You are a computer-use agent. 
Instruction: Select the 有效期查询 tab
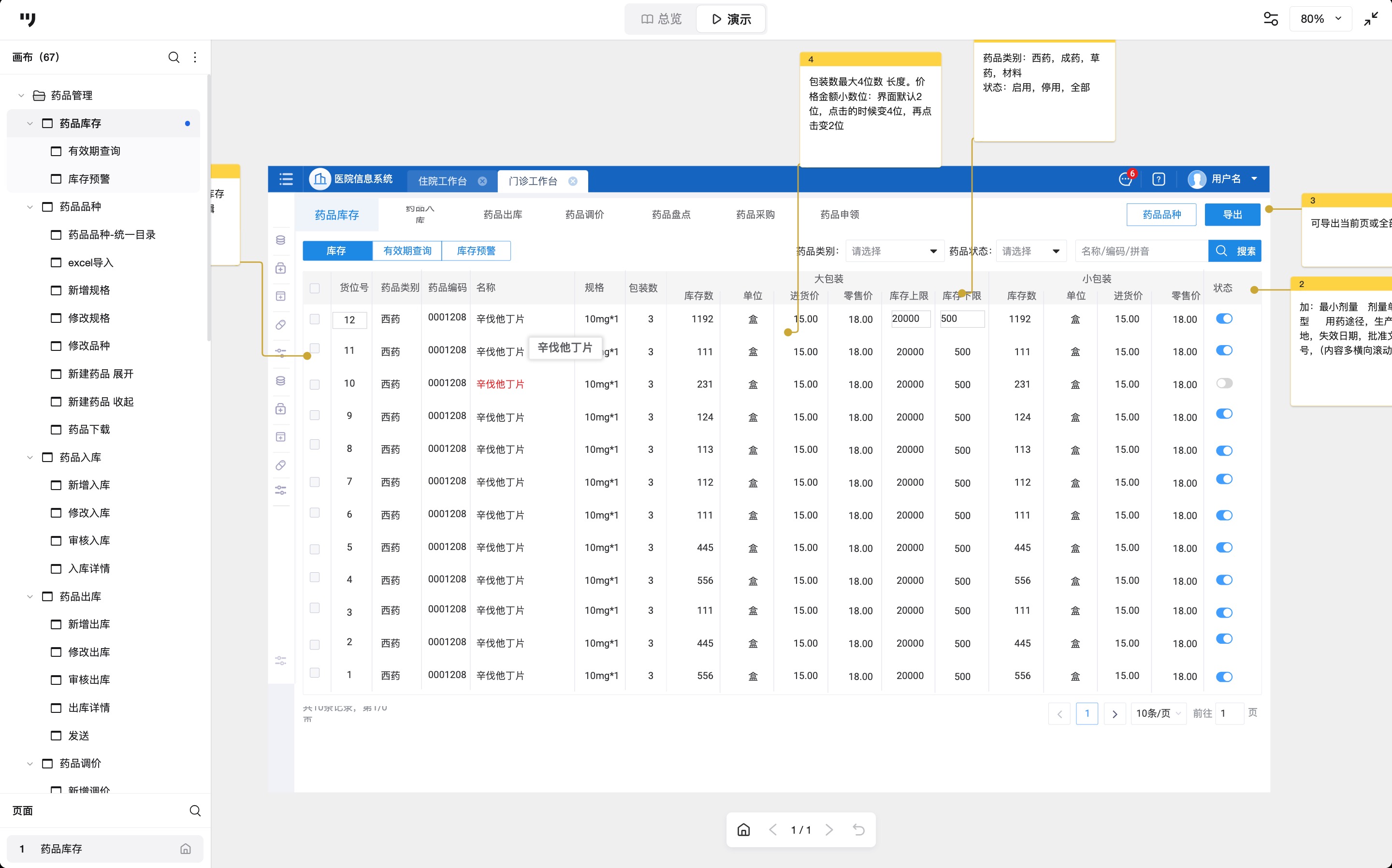pos(407,251)
